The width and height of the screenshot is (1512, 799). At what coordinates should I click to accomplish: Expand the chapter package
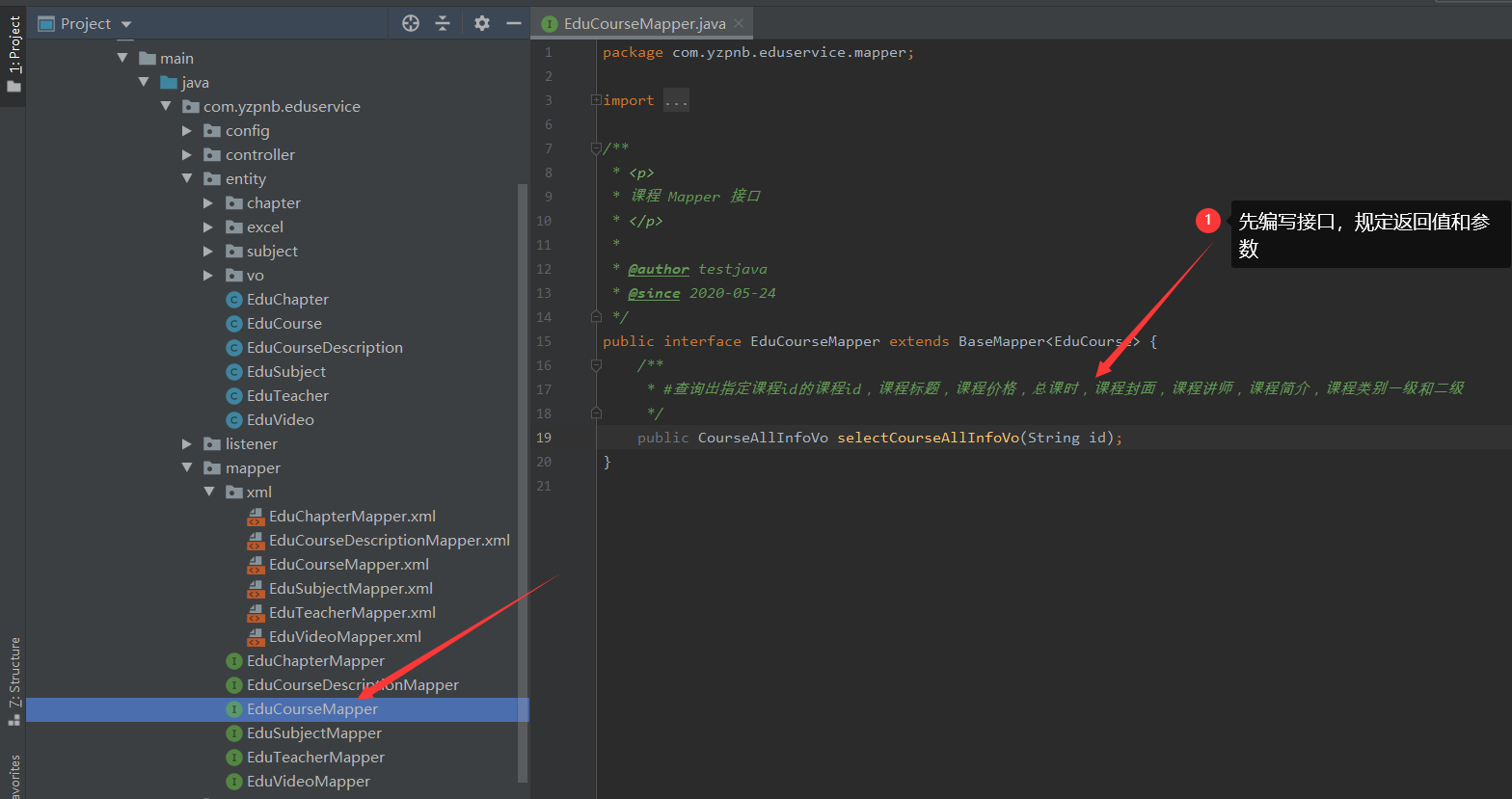coord(208,202)
